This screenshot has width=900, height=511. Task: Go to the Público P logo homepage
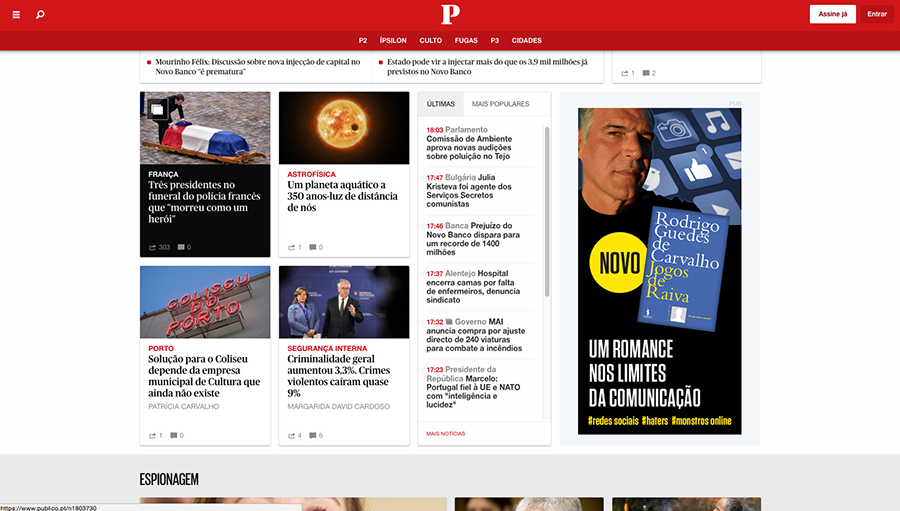pyautogui.click(x=450, y=14)
